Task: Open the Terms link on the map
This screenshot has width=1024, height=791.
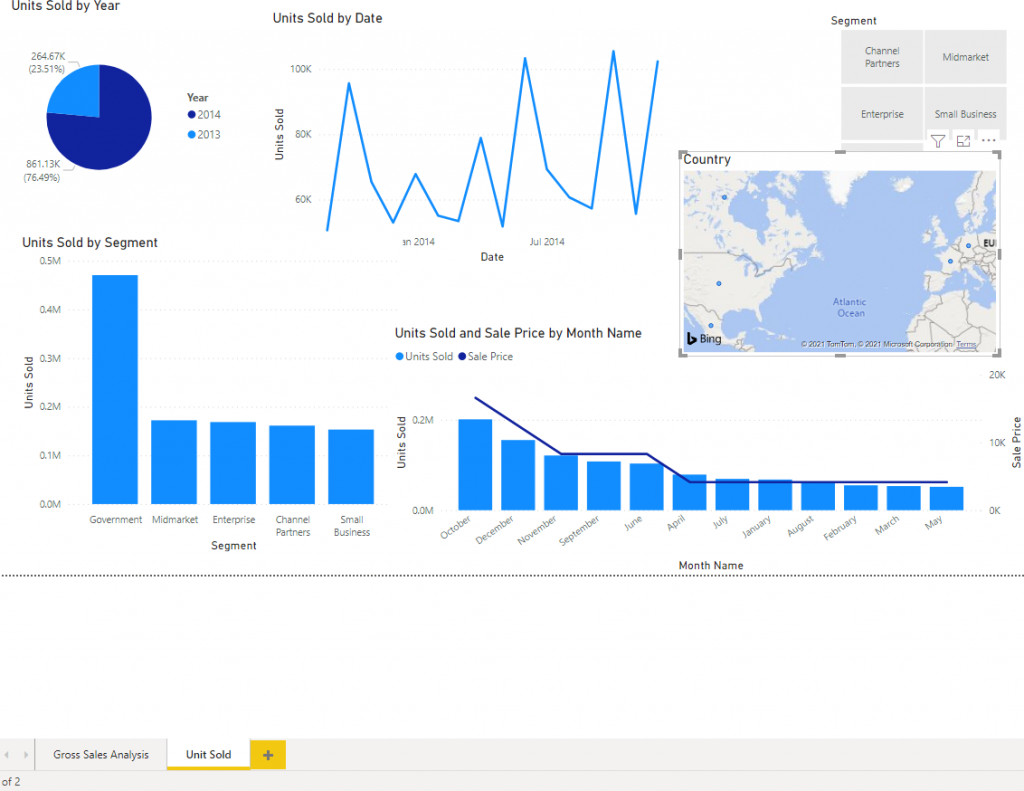Action: [x=966, y=345]
